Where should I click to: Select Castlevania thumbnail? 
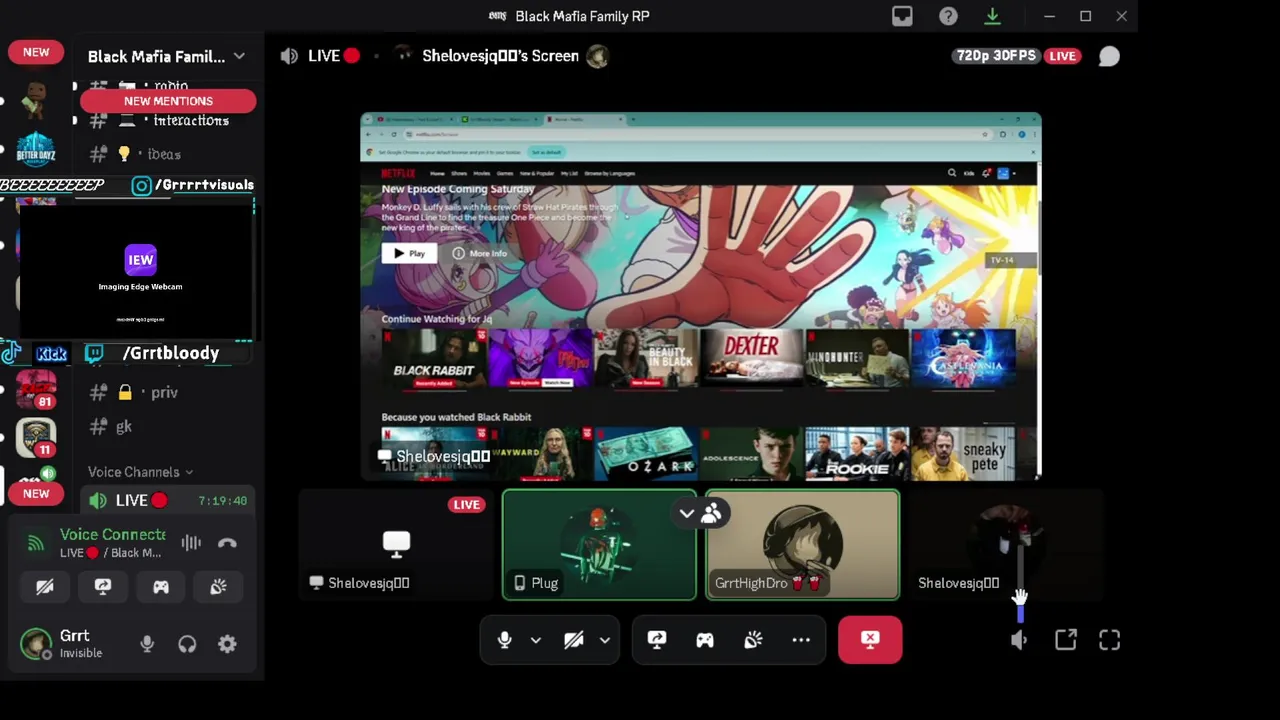pyautogui.click(x=964, y=357)
